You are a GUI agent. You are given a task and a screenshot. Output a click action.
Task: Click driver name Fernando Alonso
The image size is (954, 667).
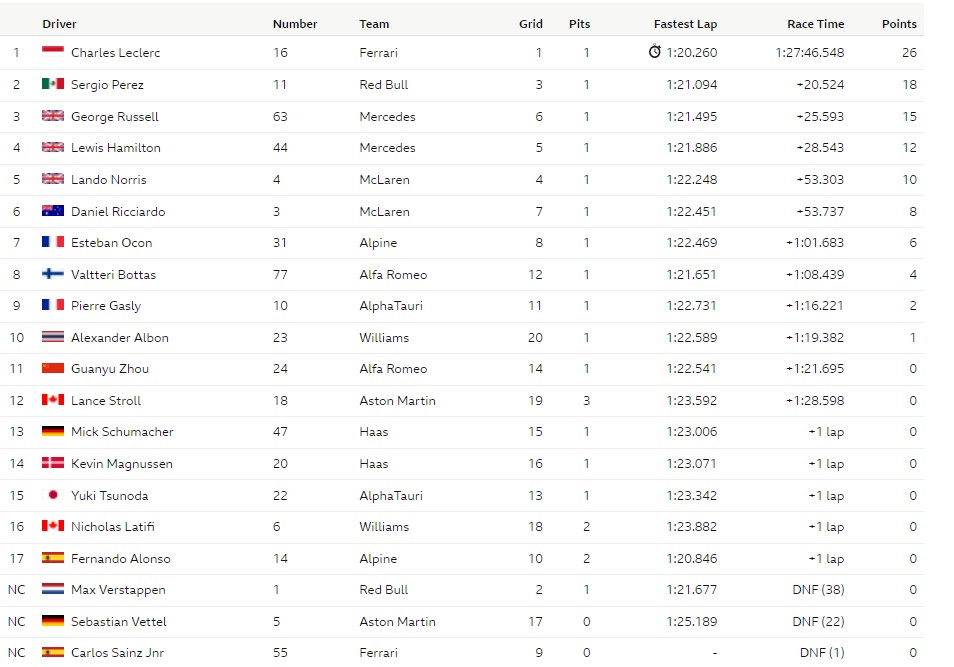120,559
